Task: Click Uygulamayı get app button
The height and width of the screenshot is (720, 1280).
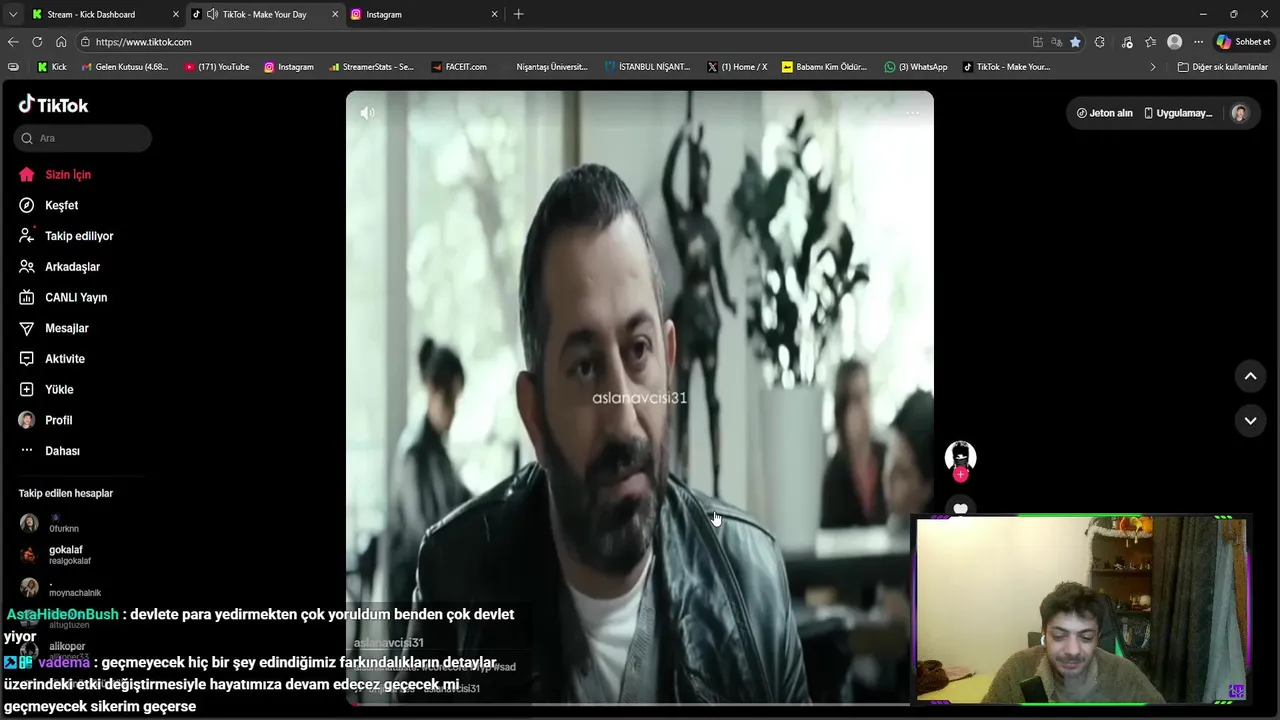Action: click(x=1178, y=113)
